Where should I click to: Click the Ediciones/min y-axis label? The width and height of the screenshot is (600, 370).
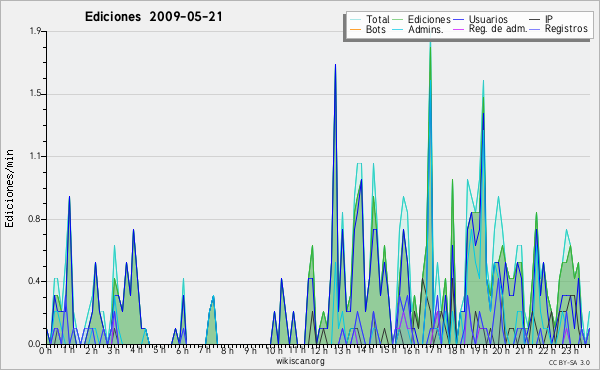(x=9, y=188)
